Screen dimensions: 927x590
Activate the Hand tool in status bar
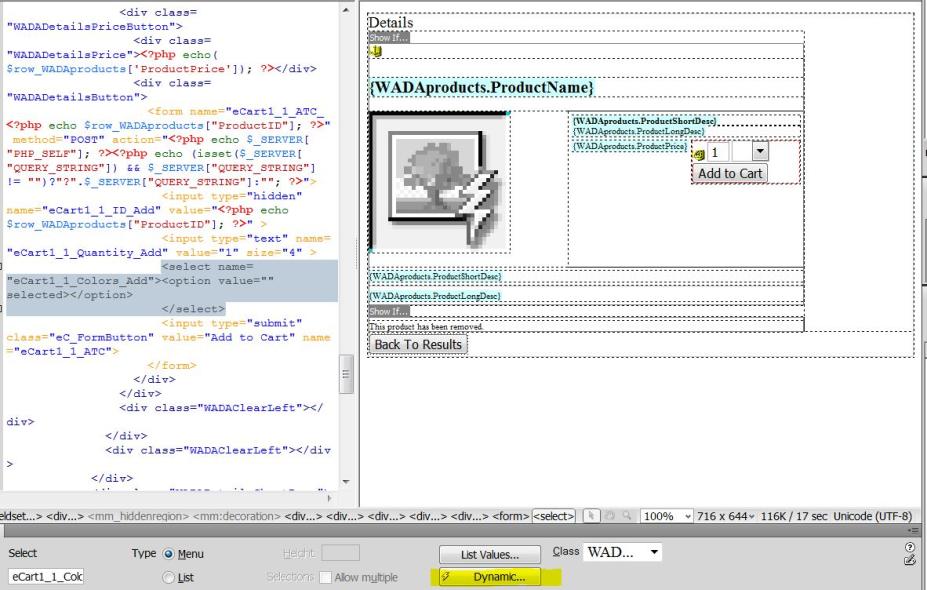610,516
